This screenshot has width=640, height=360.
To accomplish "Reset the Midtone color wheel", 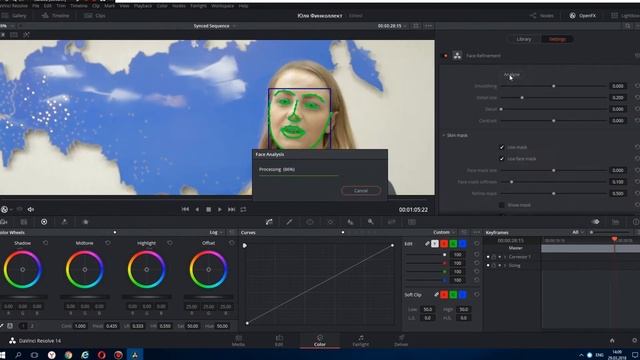I will (108, 243).
